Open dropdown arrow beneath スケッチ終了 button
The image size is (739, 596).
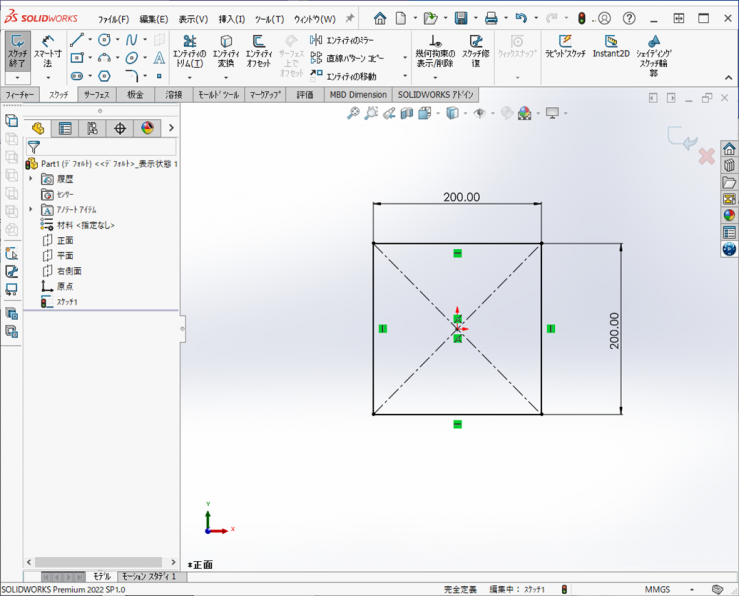tap(17, 77)
